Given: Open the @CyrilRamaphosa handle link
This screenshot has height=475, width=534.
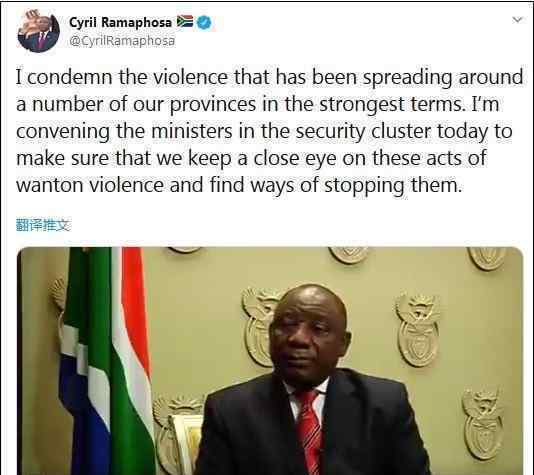Looking at the screenshot, I should (x=122, y=41).
